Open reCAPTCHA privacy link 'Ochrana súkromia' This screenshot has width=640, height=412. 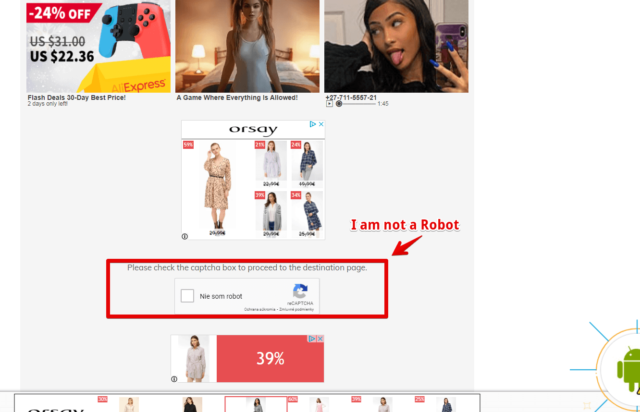pos(260,310)
